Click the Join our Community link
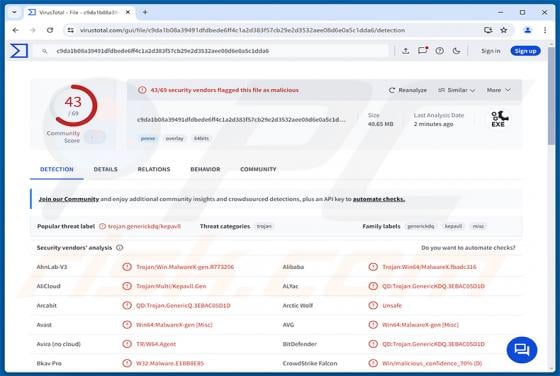This screenshot has width=560, height=376. [69, 199]
